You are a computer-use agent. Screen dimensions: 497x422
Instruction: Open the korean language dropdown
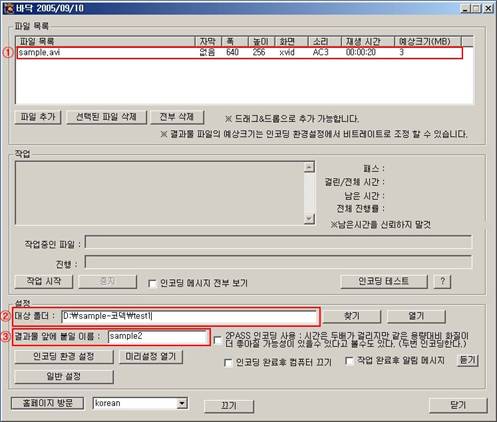pyautogui.click(x=182, y=404)
